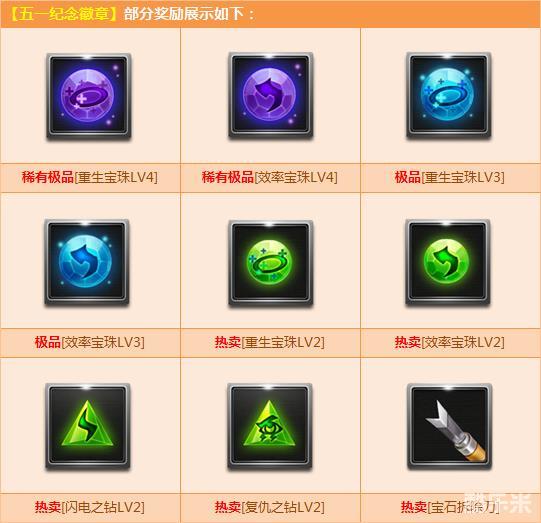Click the blue 重生宝珠LV3 orb icon
Screen dimensions: 541x523
click(x=449, y=96)
